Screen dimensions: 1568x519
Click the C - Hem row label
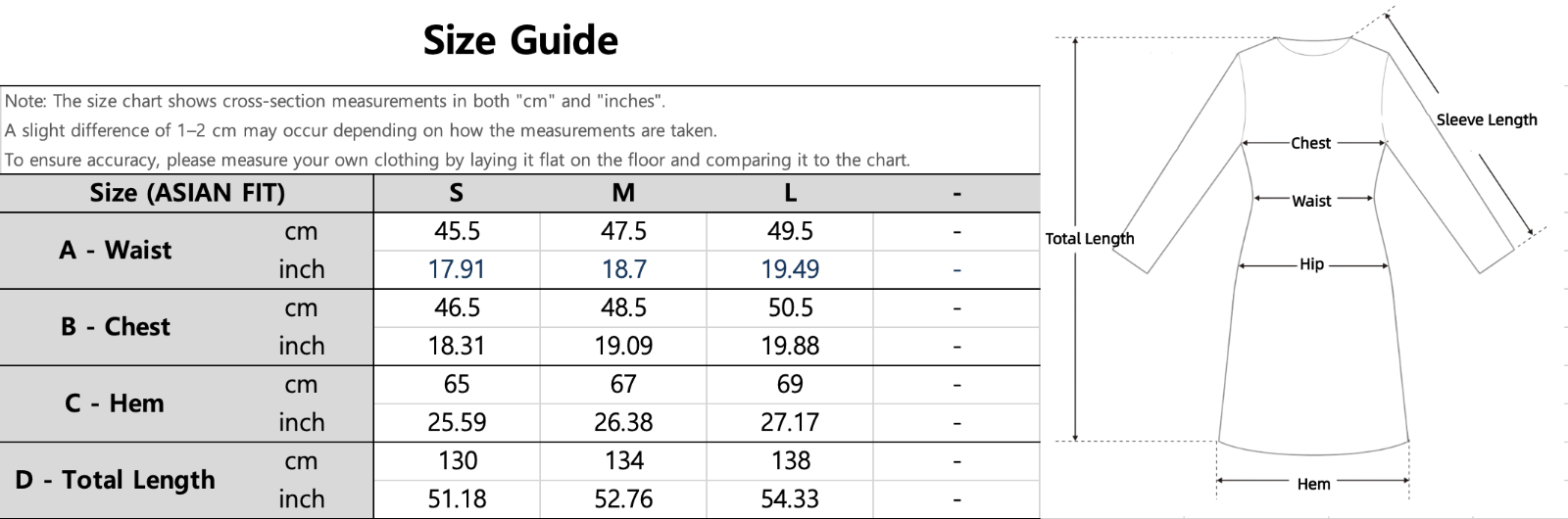[115, 402]
